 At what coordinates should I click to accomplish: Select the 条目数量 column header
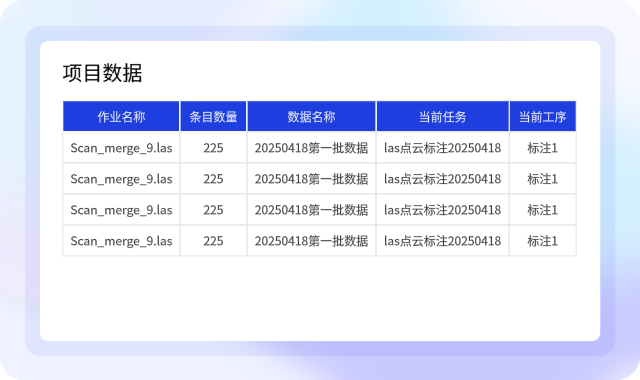coord(213,117)
